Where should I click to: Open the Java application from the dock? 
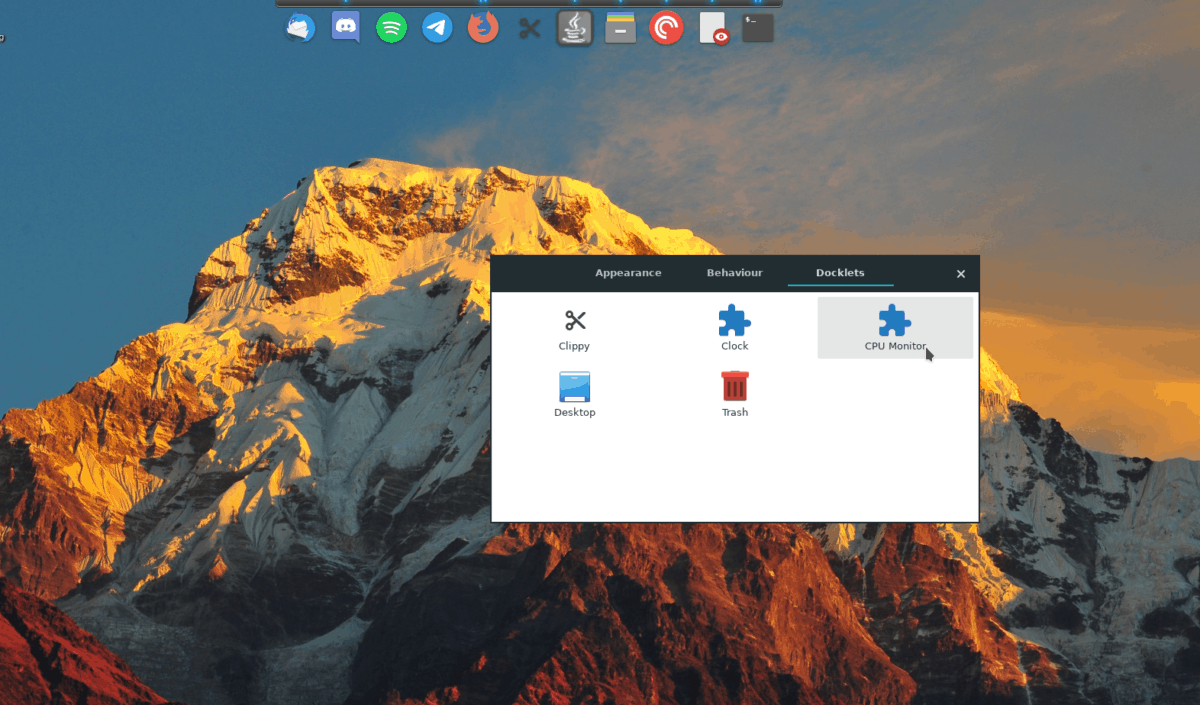[574, 27]
